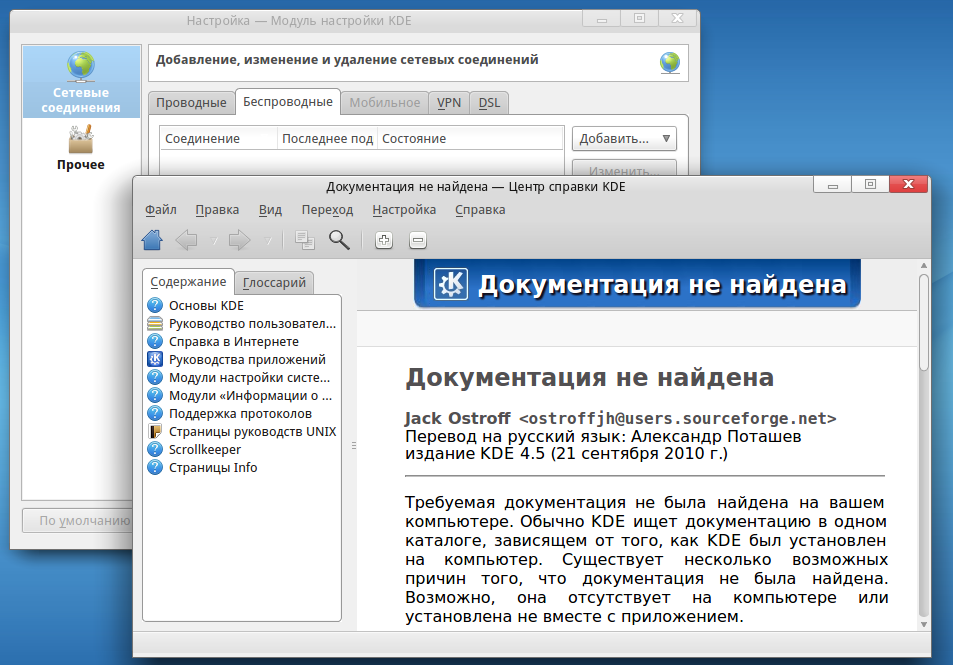Click the Руководства приложений KDE icon

(155, 359)
